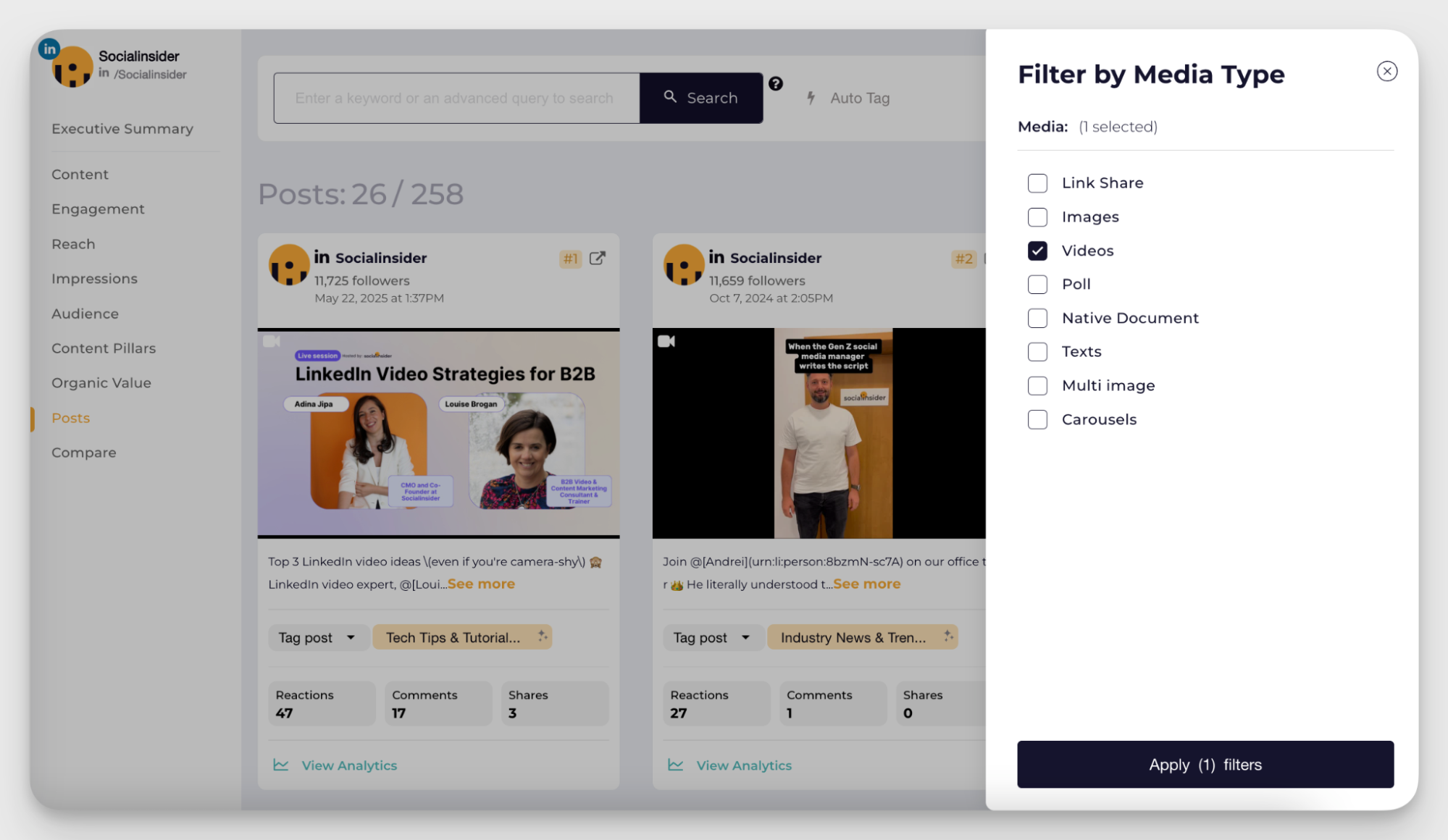Click the Industry News & Tren tag

coord(862,637)
